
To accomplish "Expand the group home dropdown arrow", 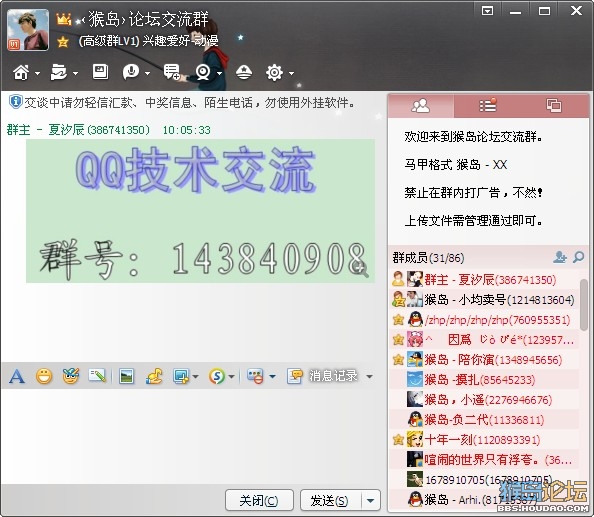I will pos(37,73).
